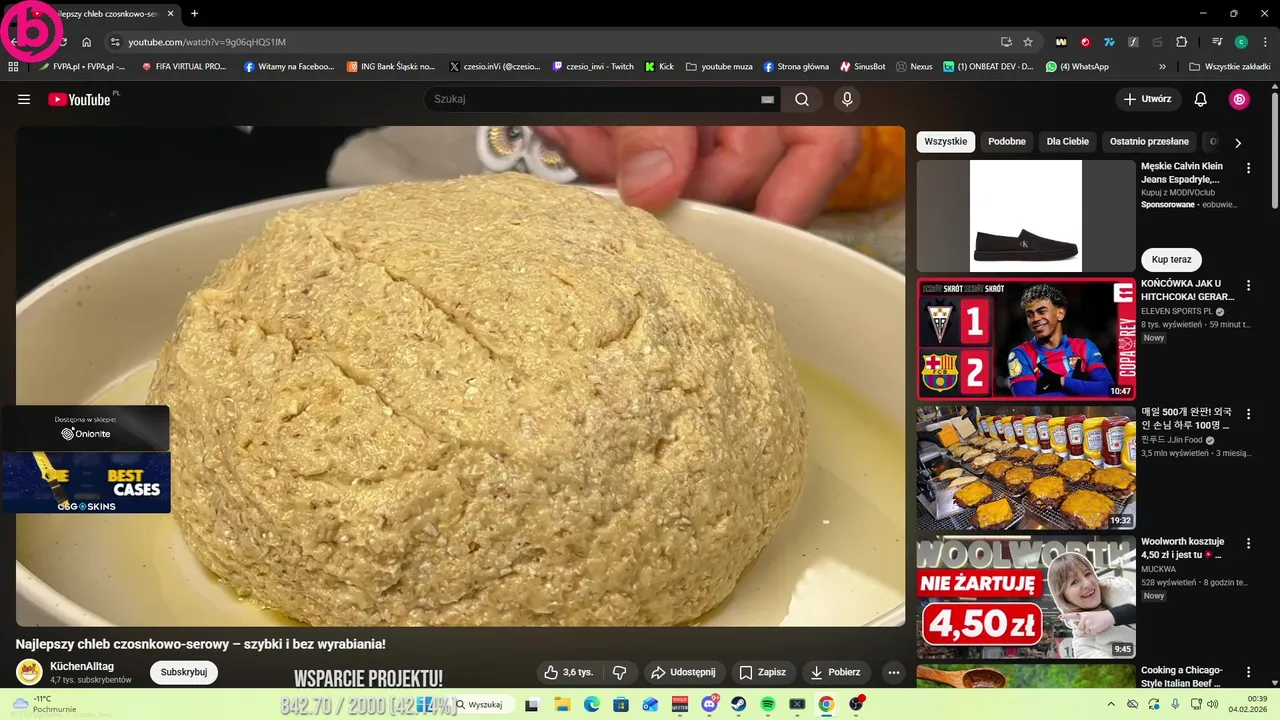Open File Explorer from the taskbar

pyautogui.click(x=562, y=704)
